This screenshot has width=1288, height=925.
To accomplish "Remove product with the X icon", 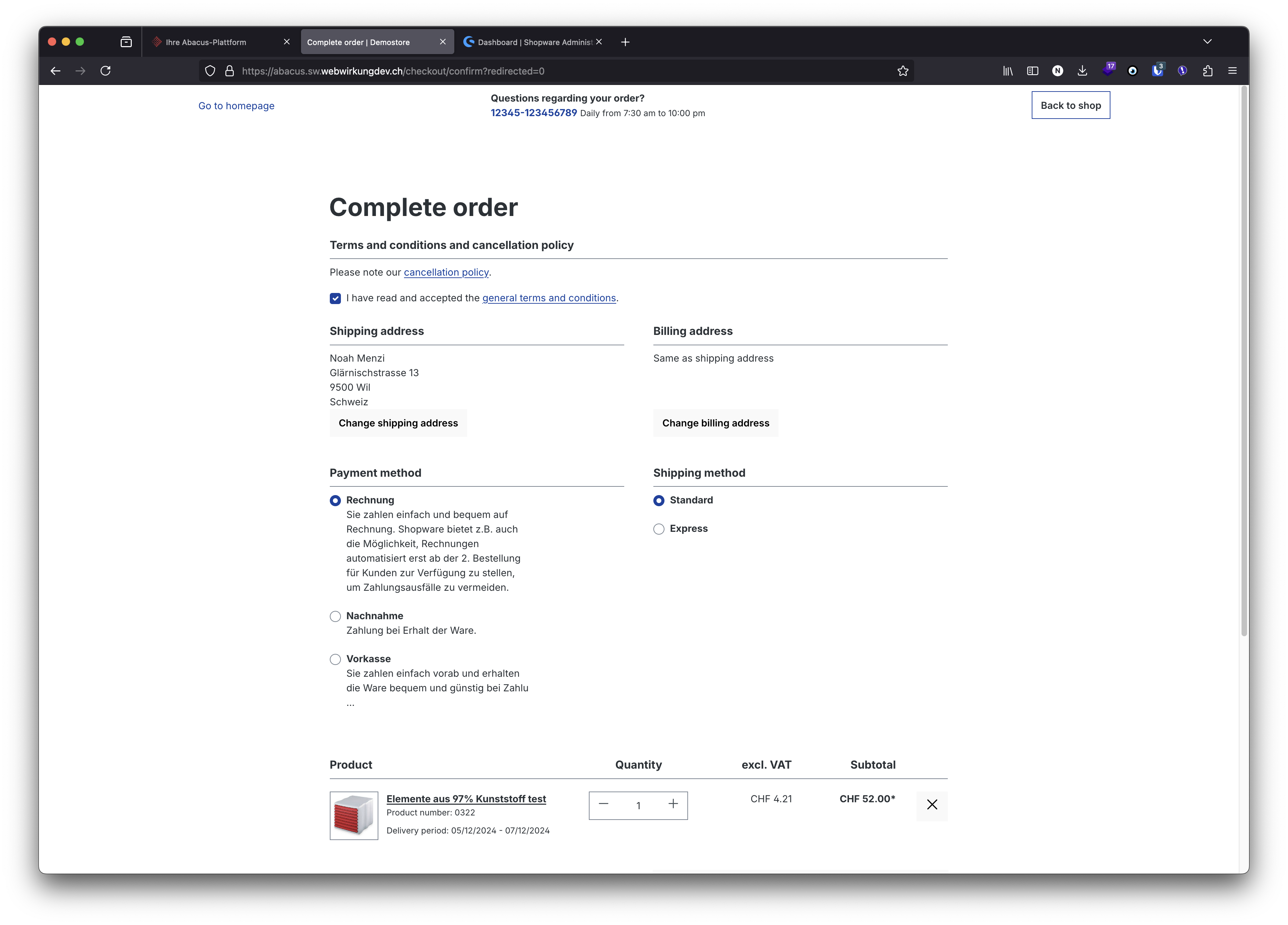I will (932, 805).
